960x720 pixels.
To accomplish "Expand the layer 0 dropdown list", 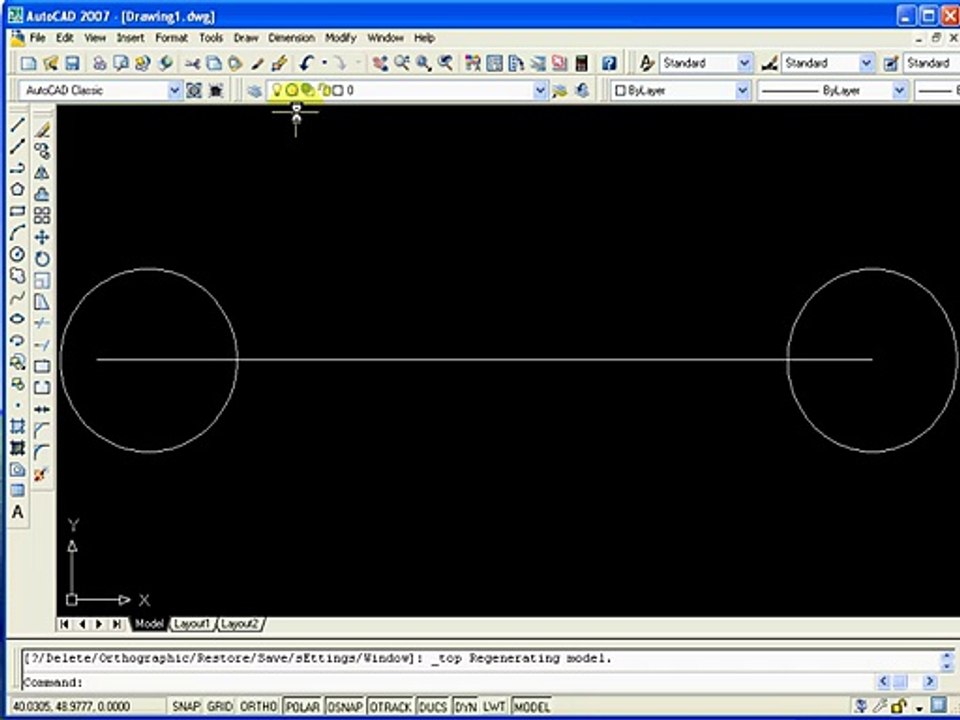I will tap(539, 91).
